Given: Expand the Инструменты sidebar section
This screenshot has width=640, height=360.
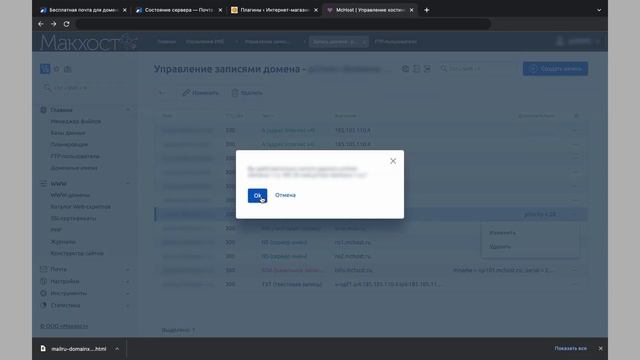Looking at the screenshot, I should (128, 293).
